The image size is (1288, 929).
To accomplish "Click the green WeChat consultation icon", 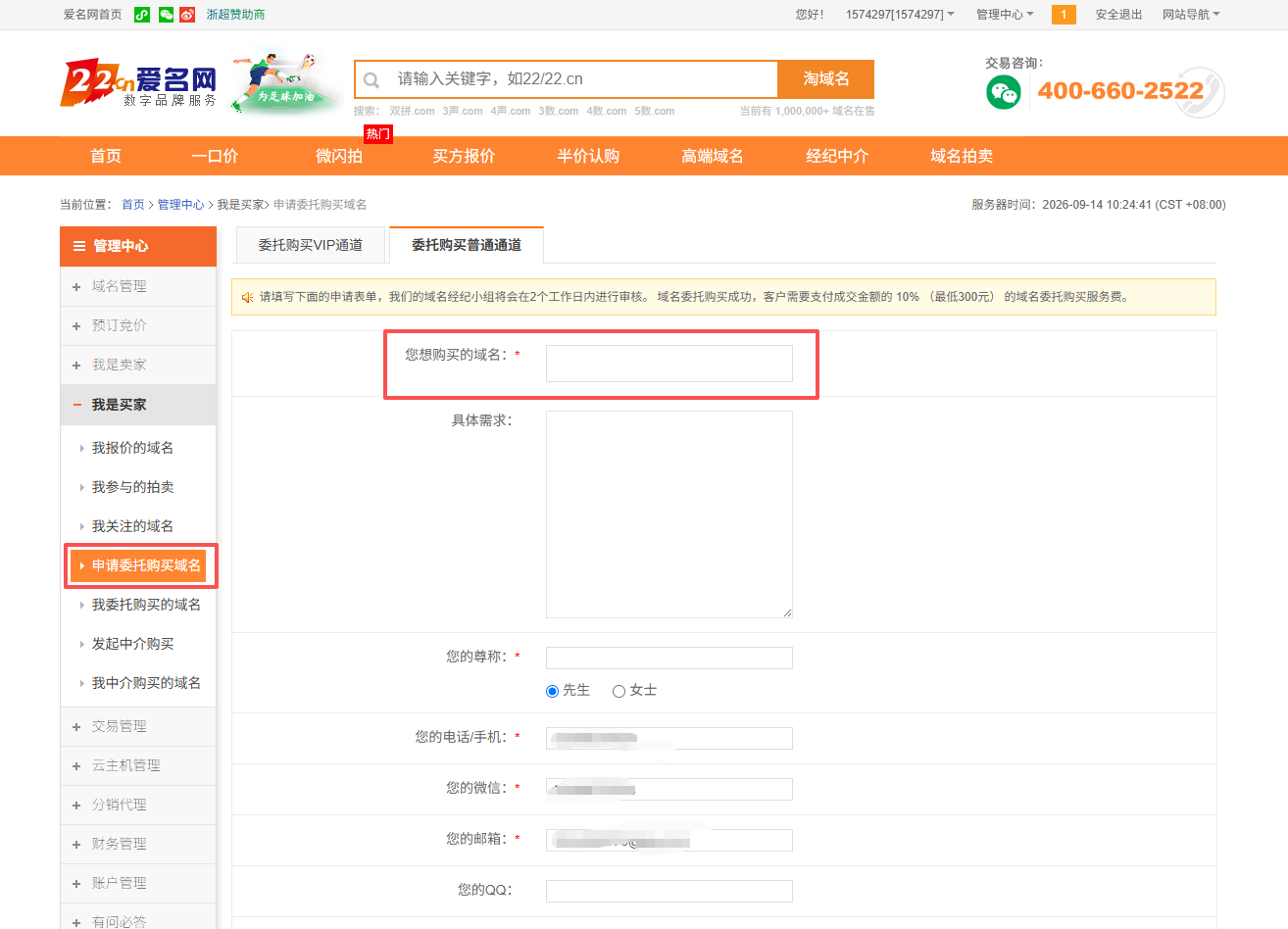I will pos(1004,92).
